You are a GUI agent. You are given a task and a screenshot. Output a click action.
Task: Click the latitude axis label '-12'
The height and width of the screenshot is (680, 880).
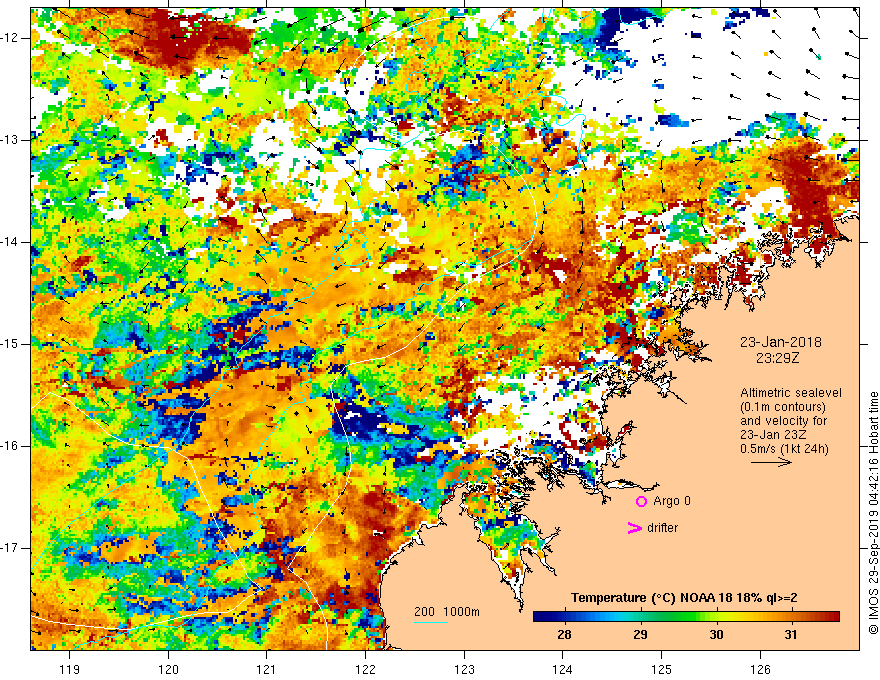(10, 38)
